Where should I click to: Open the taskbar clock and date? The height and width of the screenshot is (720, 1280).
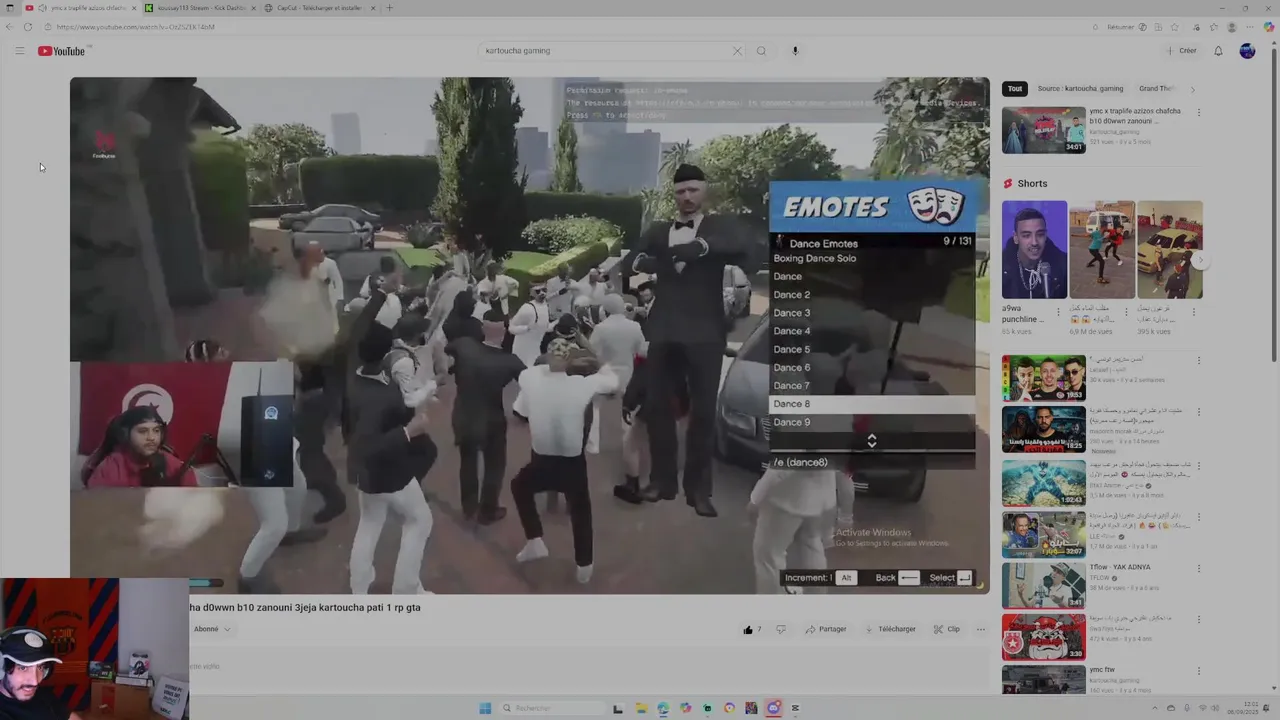1244,708
